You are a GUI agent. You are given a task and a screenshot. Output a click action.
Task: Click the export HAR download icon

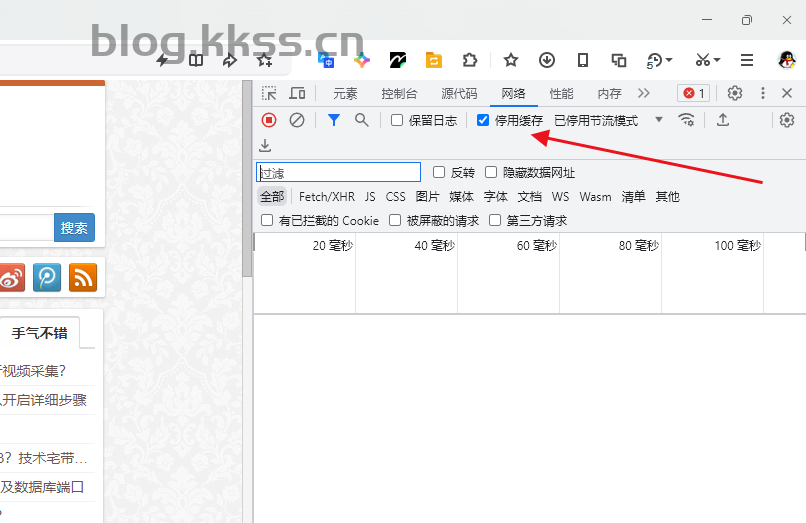point(265,146)
